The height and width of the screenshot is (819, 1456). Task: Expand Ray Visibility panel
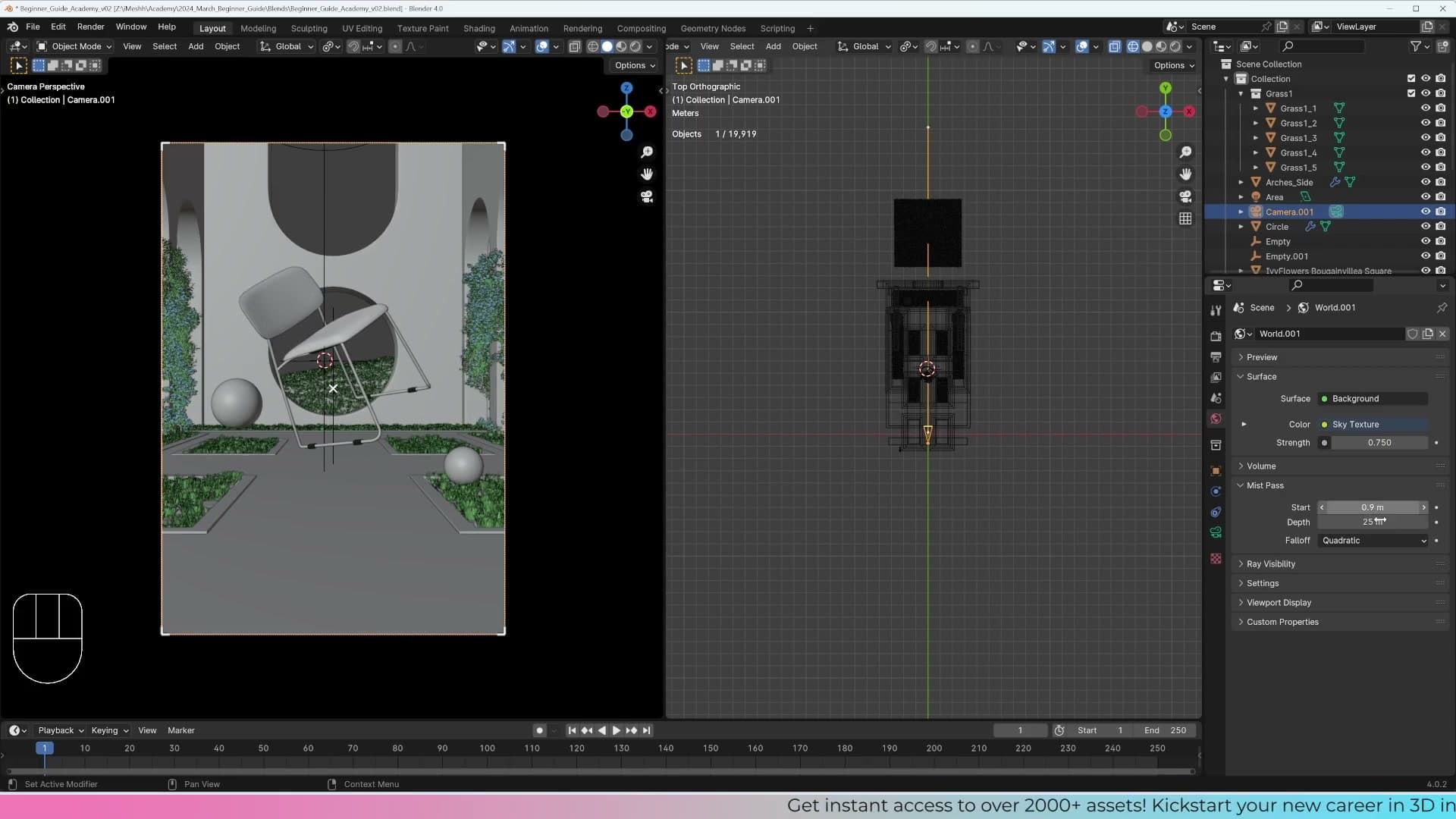(1270, 564)
